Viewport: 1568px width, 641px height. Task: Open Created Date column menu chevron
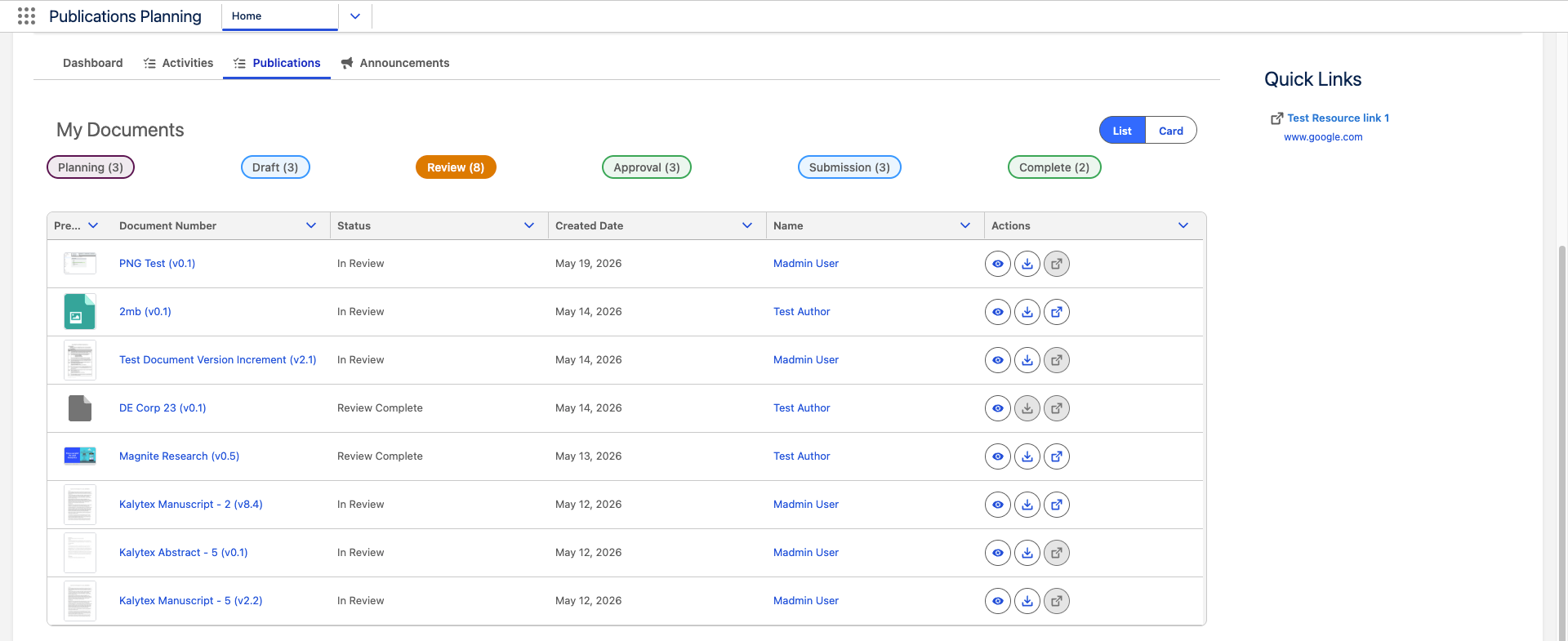(747, 225)
